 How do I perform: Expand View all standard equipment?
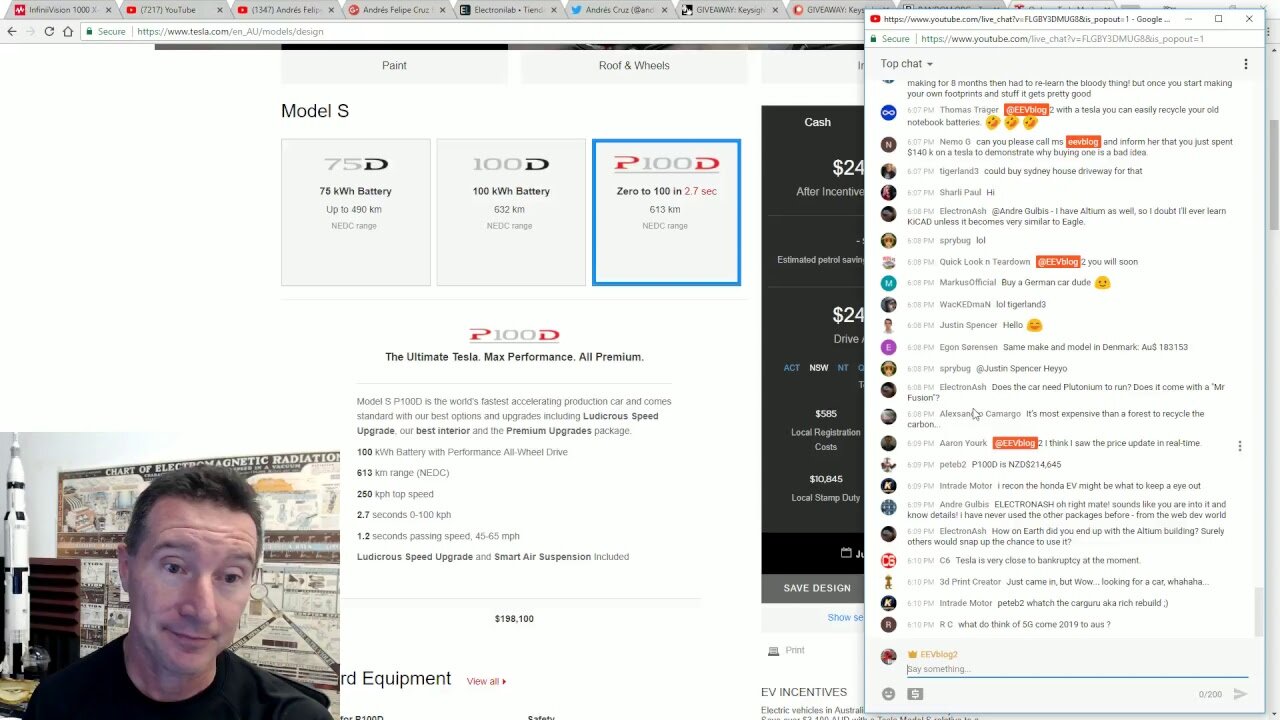[486, 682]
